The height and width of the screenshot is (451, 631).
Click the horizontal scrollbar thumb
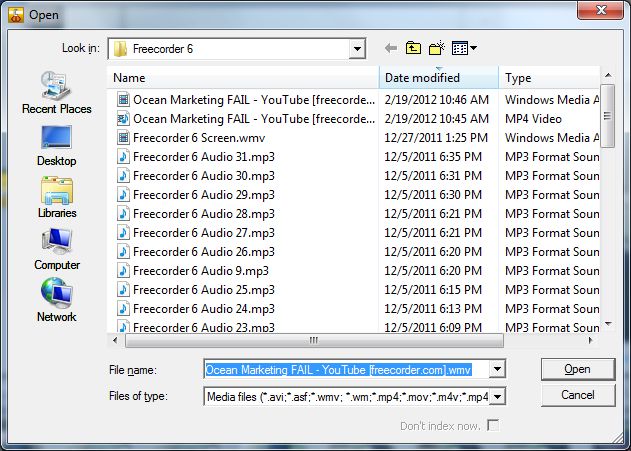coord(314,340)
